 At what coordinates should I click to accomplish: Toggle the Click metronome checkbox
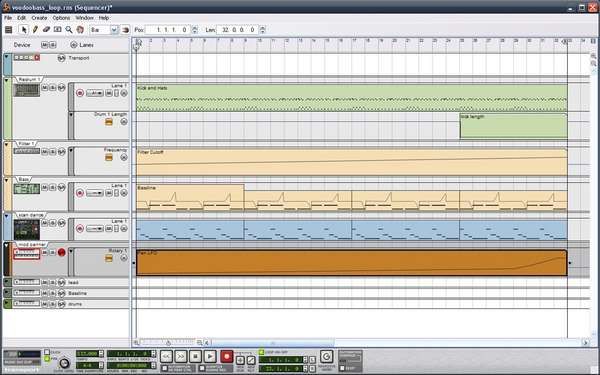(47, 352)
